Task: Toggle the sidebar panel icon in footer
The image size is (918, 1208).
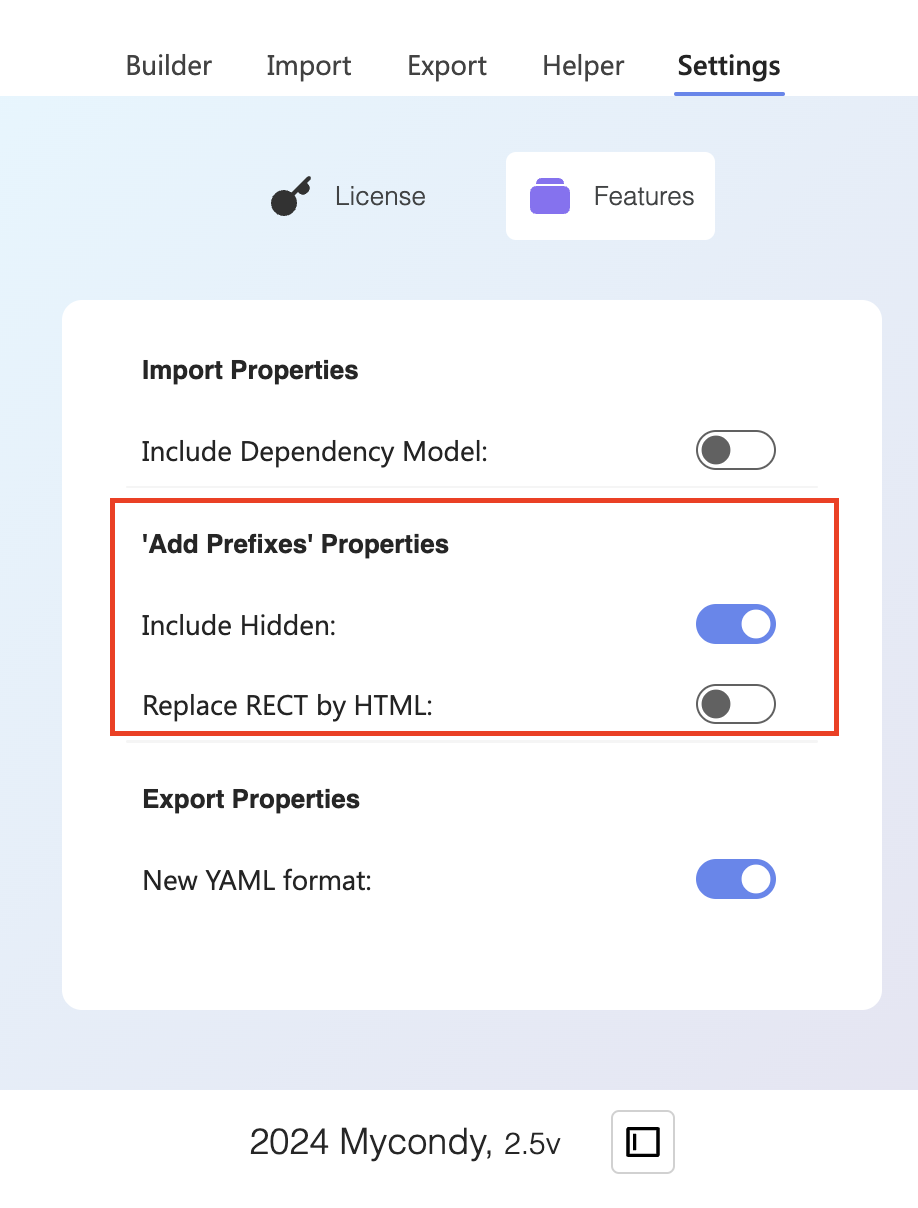Action: (x=643, y=1141)
